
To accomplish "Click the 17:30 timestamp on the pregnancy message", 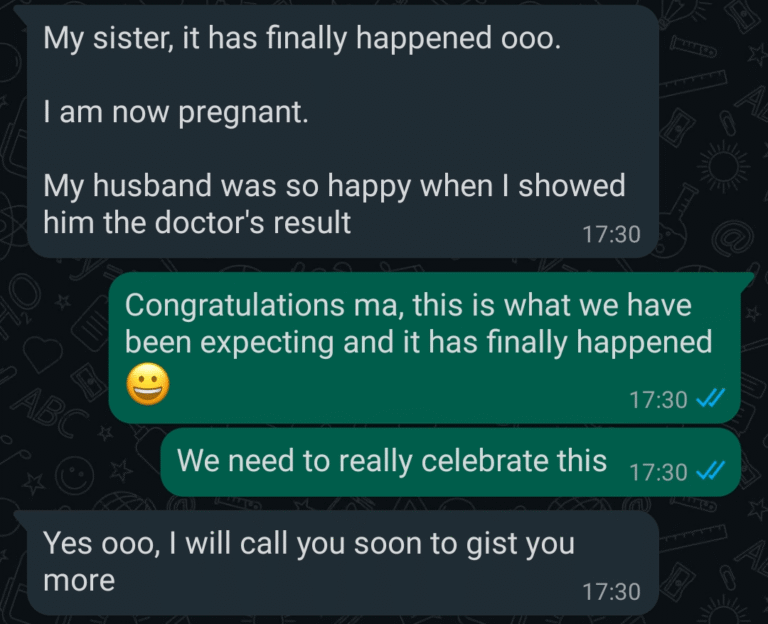I will (x=610, y=234).
